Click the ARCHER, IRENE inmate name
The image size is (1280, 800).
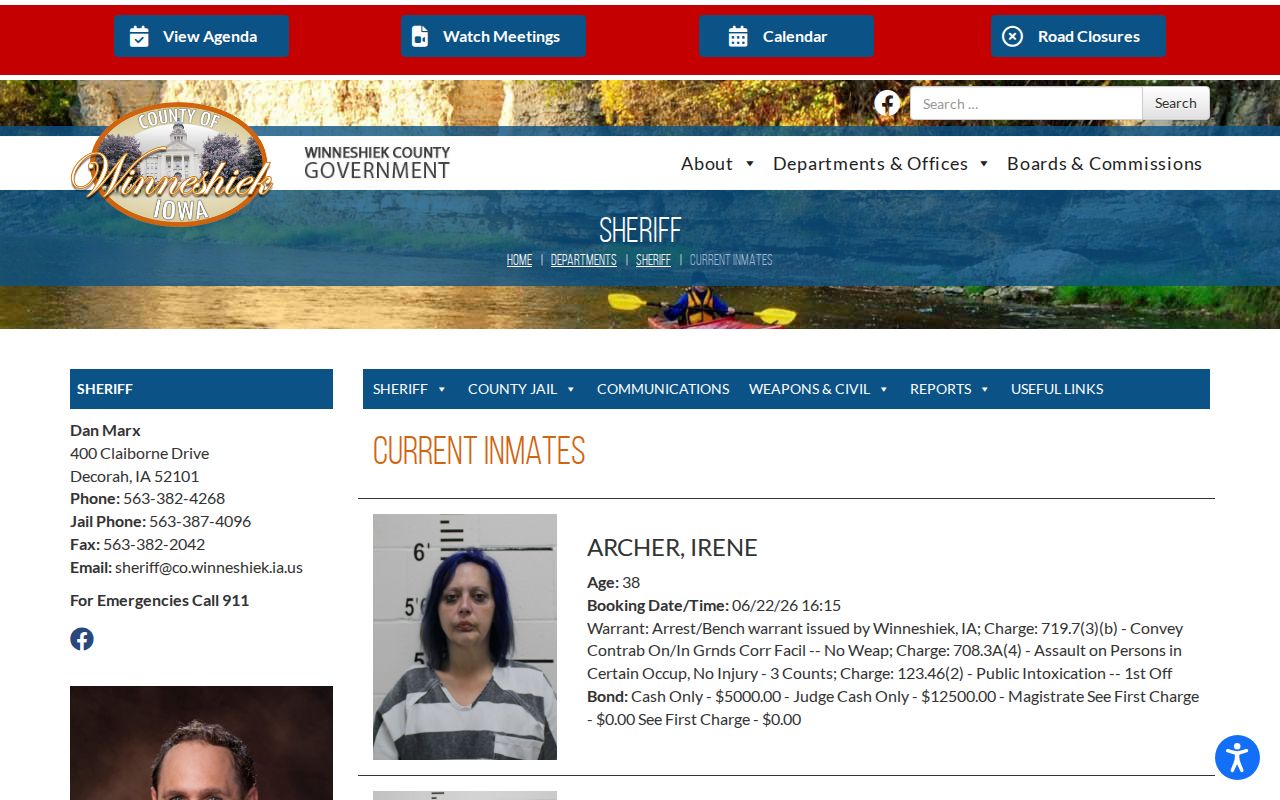click(x=672, y=548)
